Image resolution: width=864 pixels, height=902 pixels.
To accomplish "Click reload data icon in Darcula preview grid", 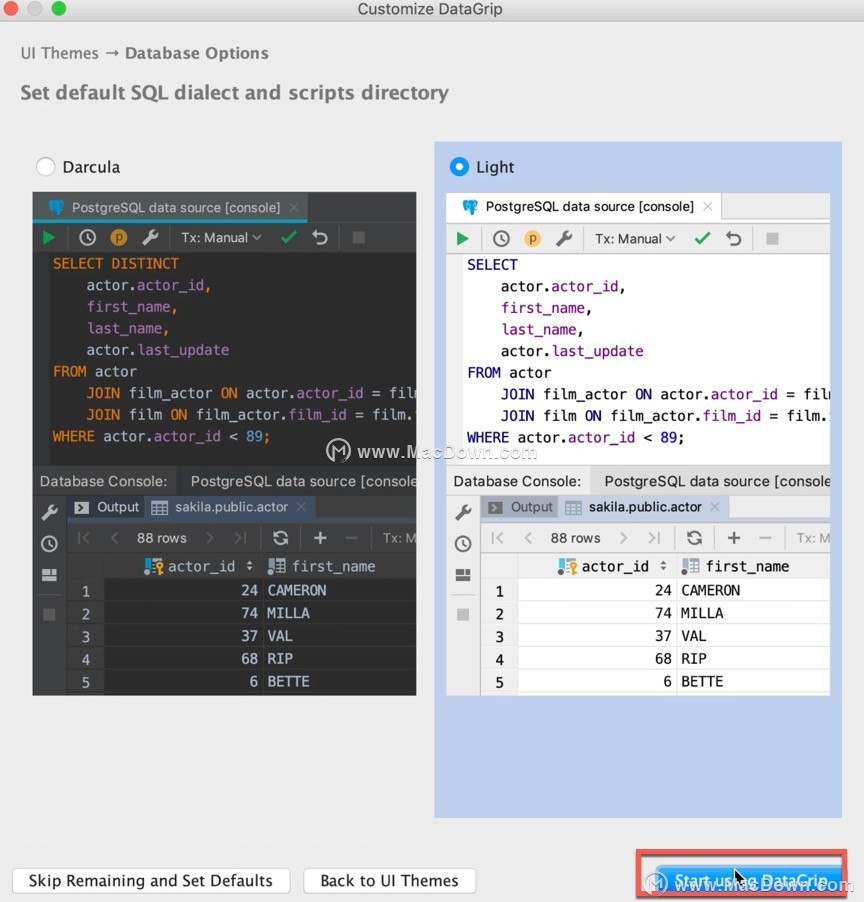I will [x=281, y=538].
